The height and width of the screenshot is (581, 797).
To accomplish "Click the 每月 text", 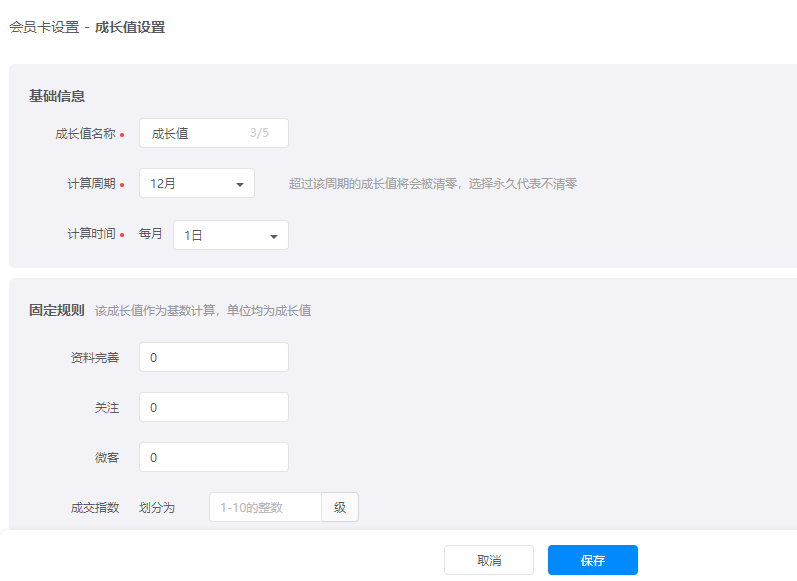I will click(151, 233).
